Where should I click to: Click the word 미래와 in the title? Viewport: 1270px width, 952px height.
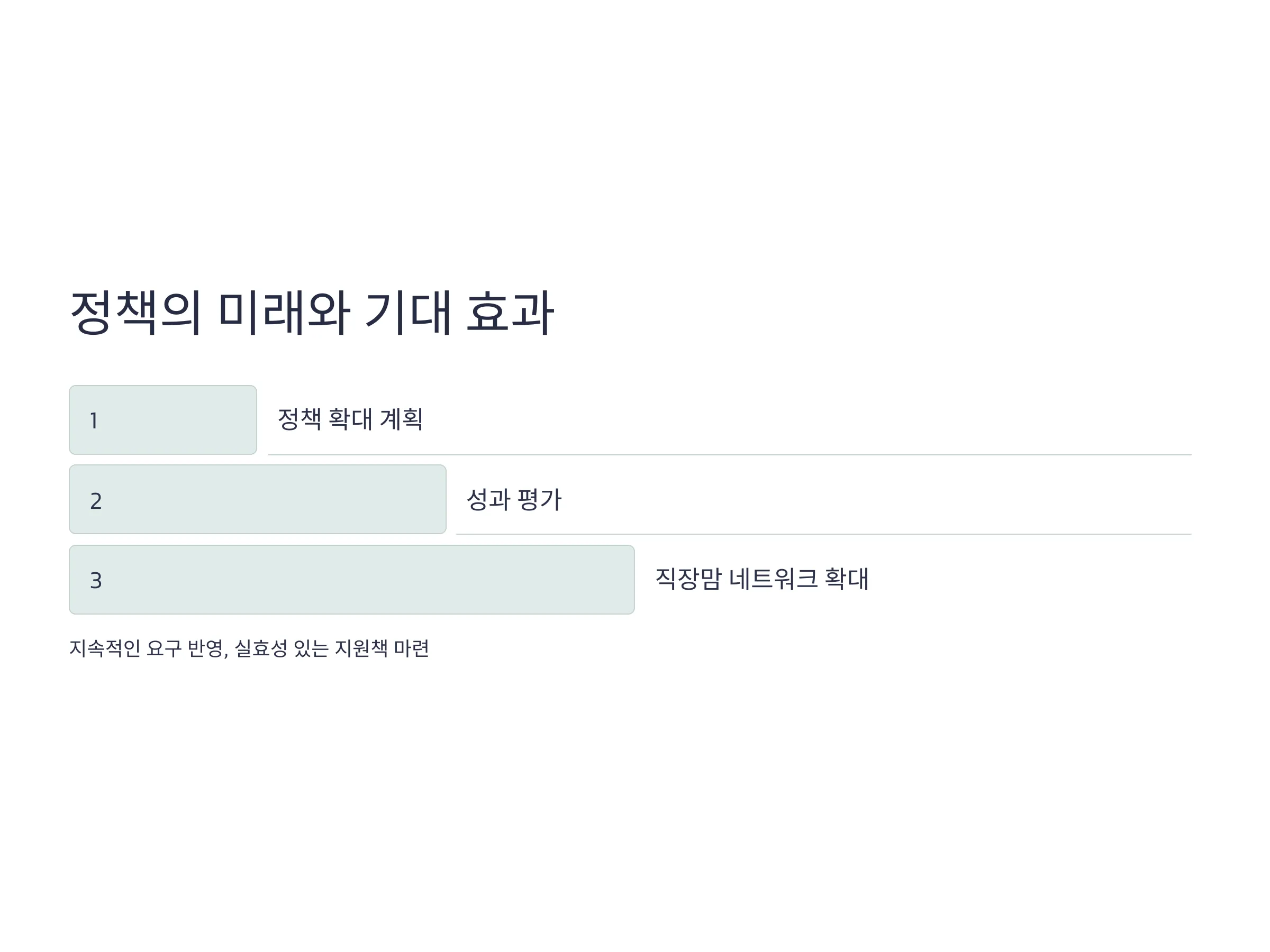click(284, 313)
